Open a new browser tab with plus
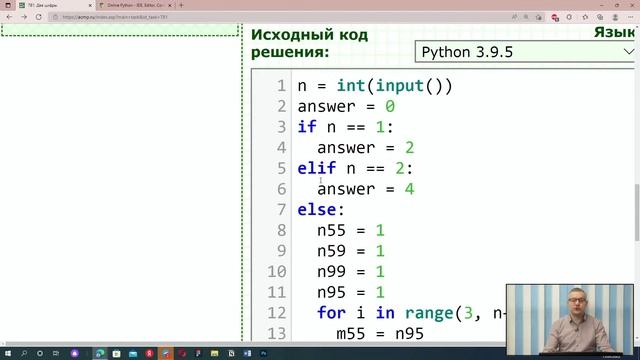Viewport: 640px width, 360px height. pyautogui.click(x=181, y=5)
